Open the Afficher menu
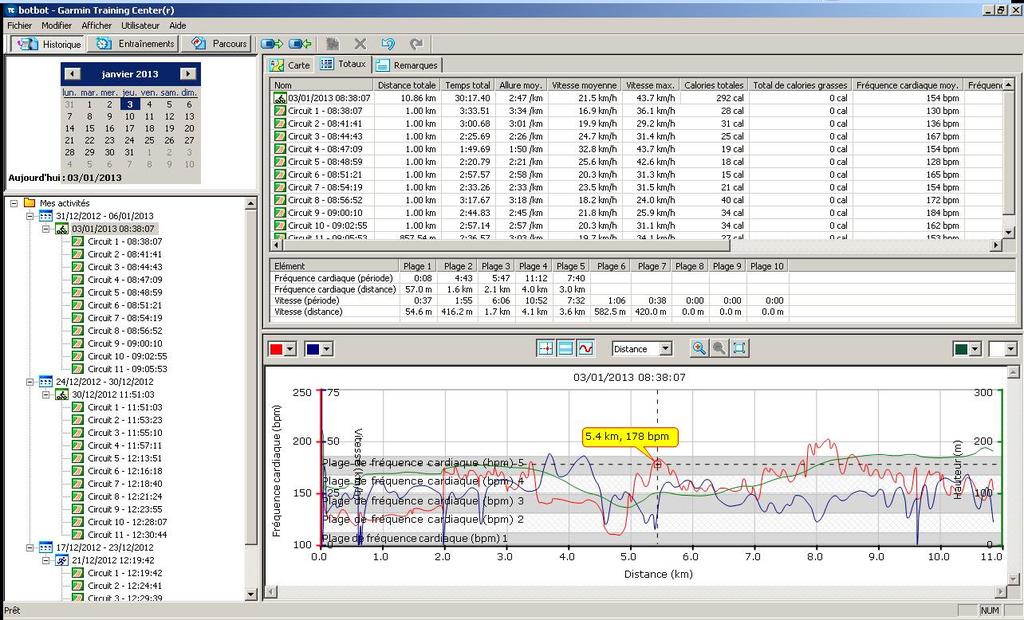Screen dimensions: 1024x620 pos(97,24)
